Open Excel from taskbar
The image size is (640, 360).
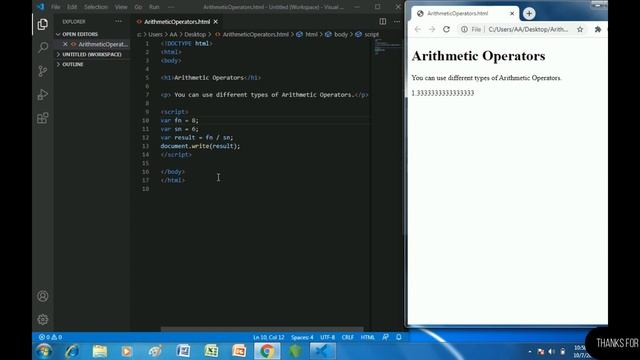tap(211, 351)
